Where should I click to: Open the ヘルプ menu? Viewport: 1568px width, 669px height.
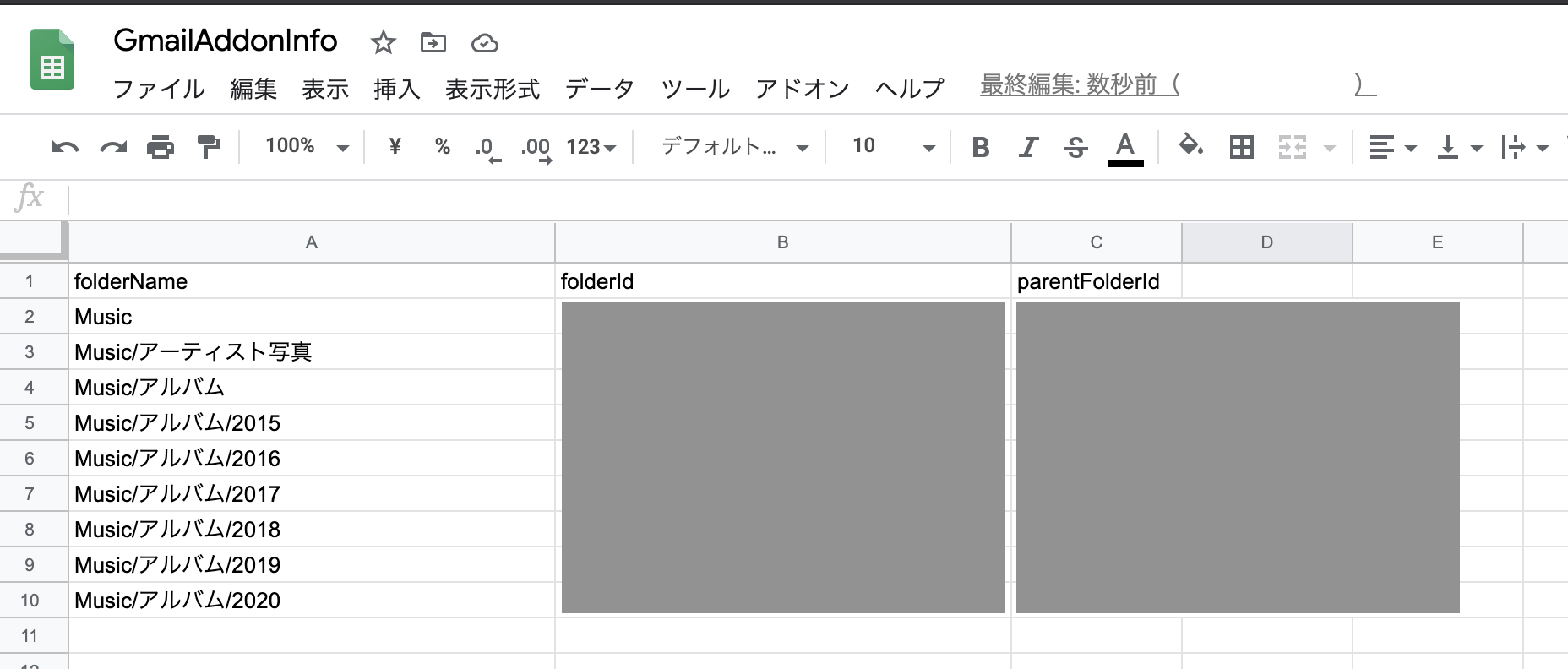pyautogui.click(x=909, y=89)
